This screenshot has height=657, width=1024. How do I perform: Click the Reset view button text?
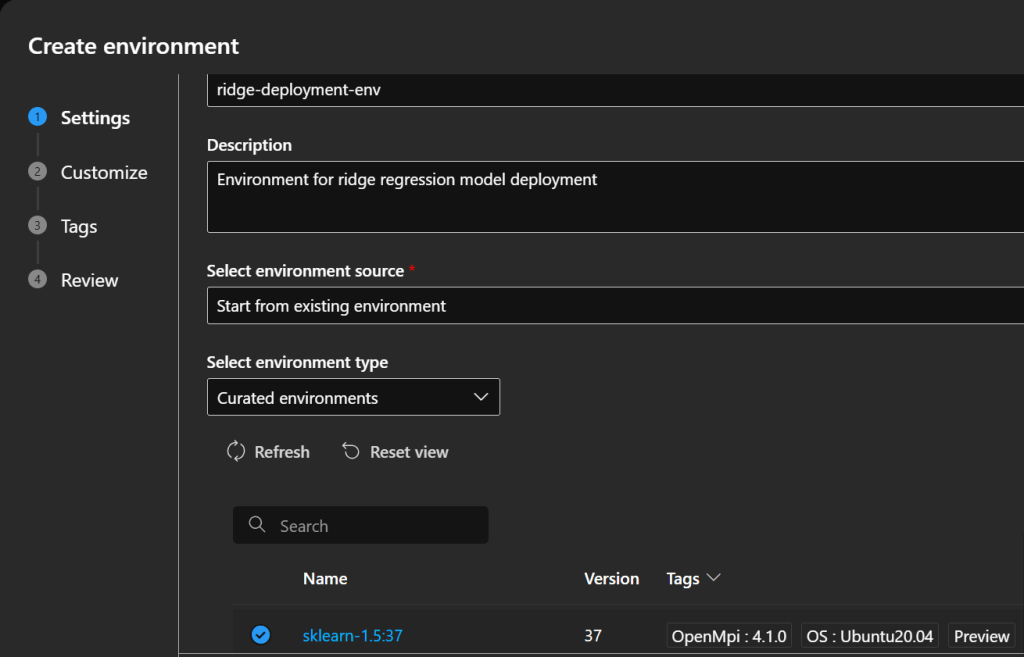tap(409, 452)
